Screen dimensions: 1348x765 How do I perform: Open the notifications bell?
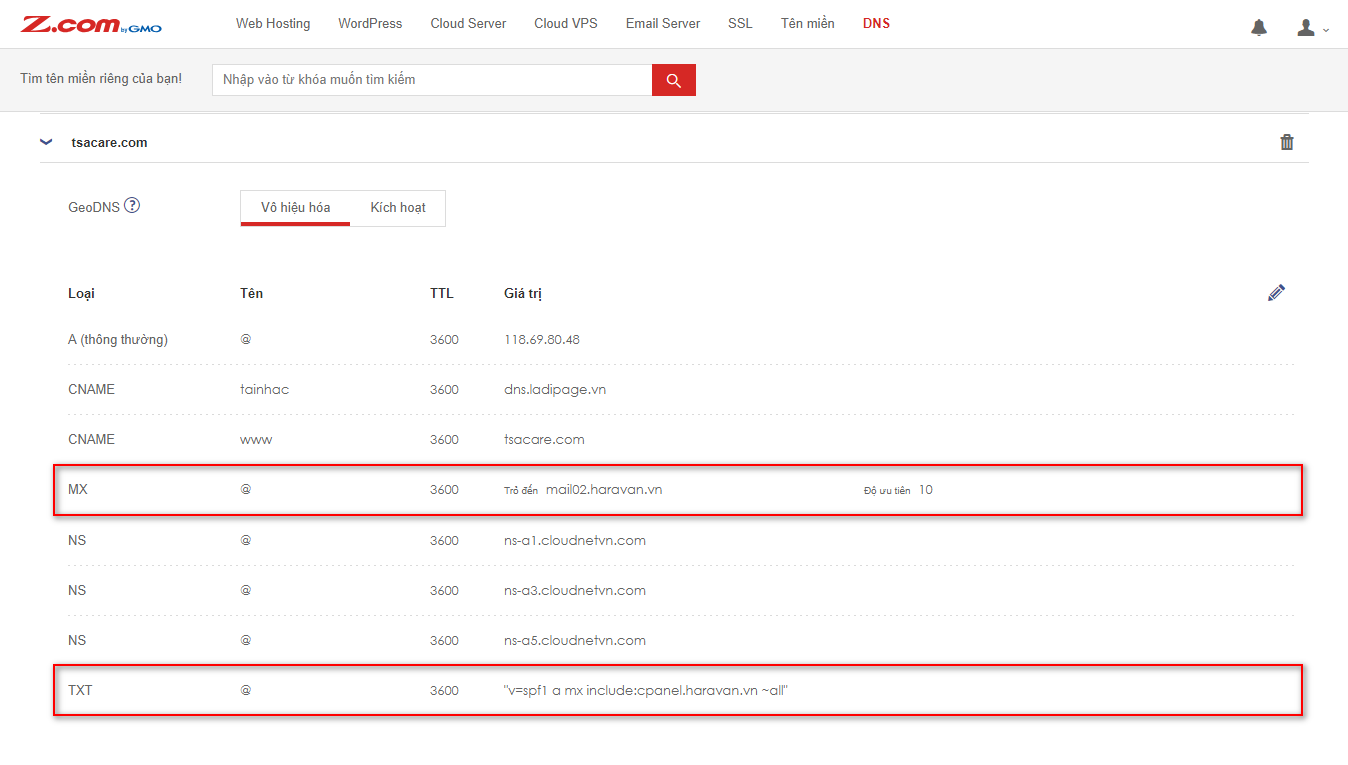pyautogui.click(x=1258, y=28)
